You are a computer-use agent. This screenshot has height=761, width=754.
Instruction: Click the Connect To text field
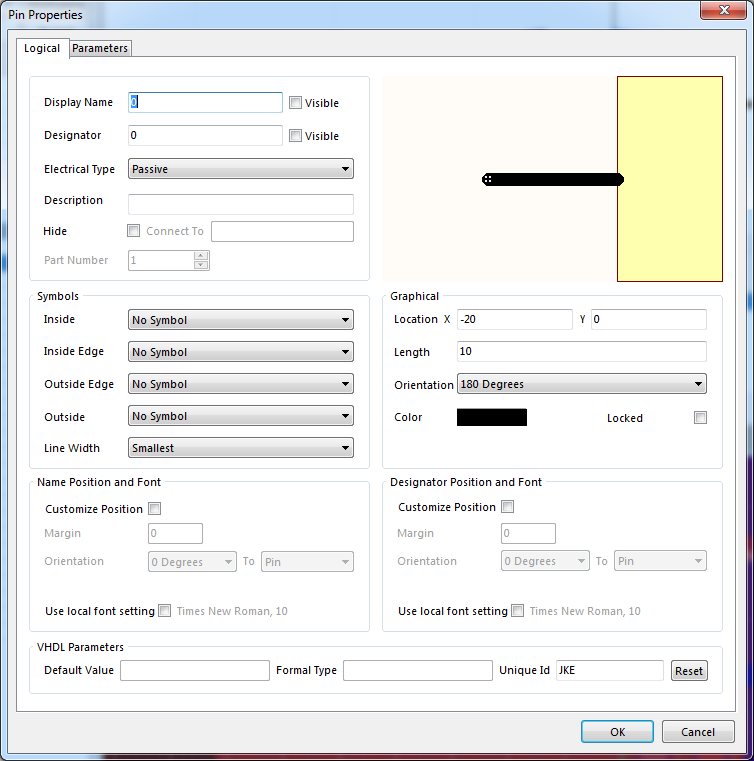[282, 232]
